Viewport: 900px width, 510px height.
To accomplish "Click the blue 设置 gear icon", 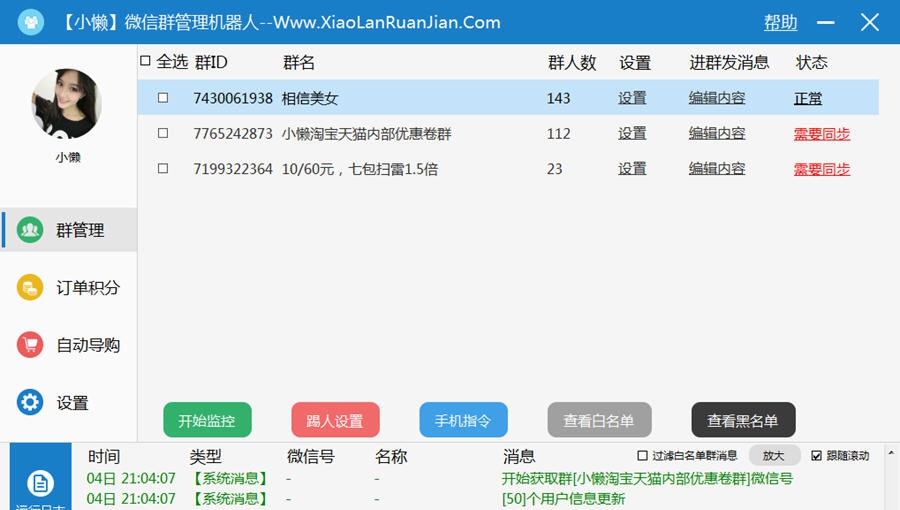I will 30,402.
